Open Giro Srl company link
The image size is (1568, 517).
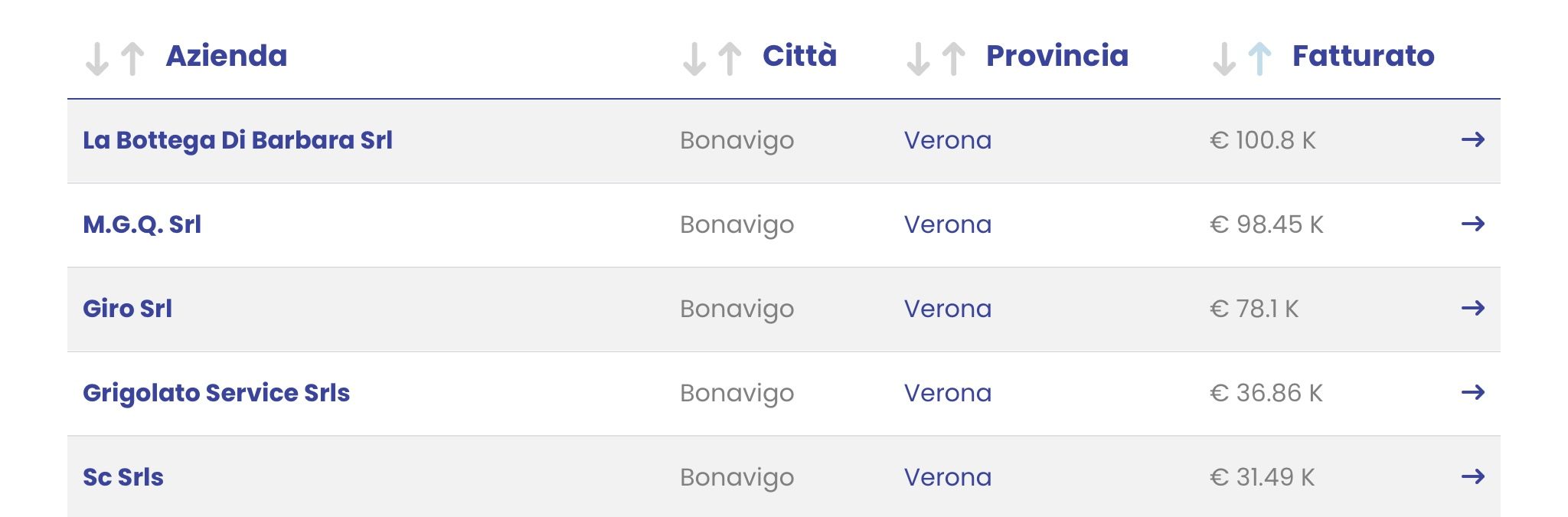pyautogui.click(x=127, y=309)
